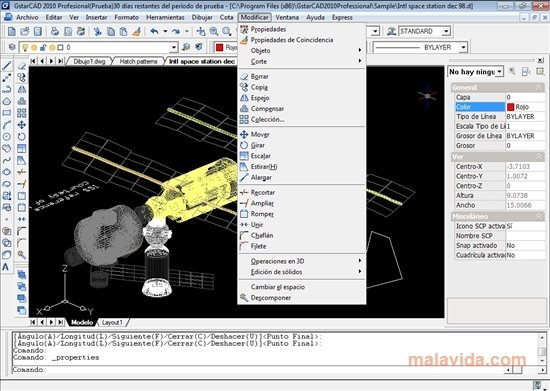Open the layer list dropdown

174,47
